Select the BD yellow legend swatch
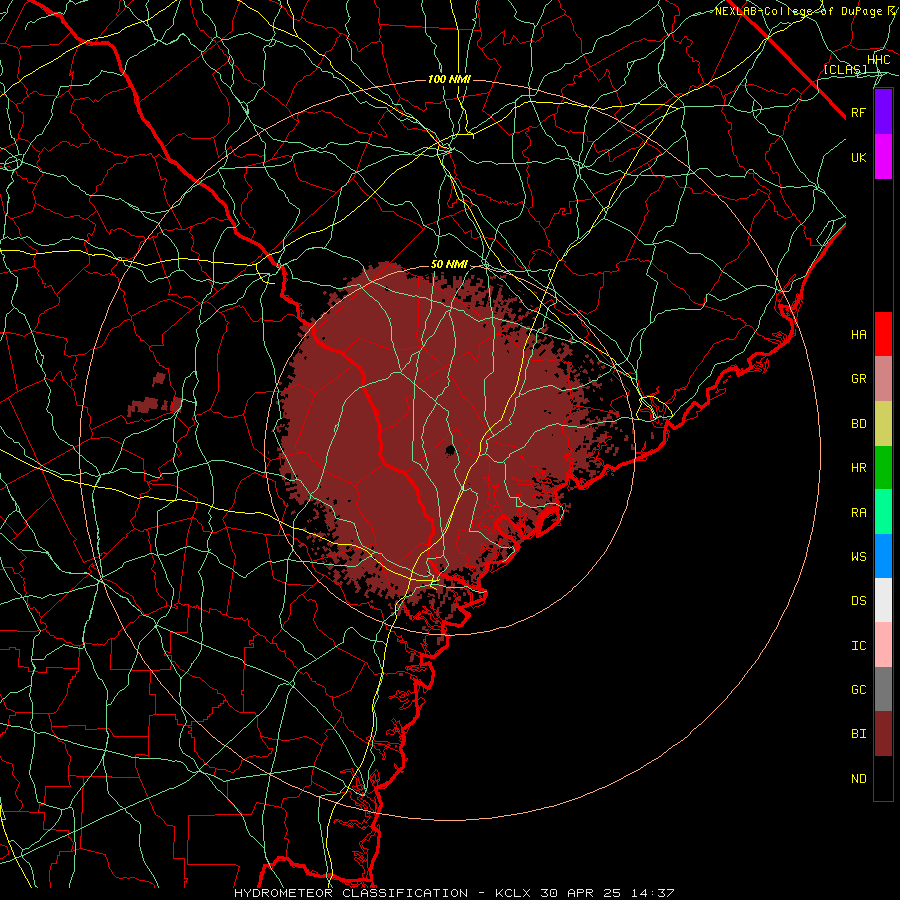The image size is (900, 900). 883,424
